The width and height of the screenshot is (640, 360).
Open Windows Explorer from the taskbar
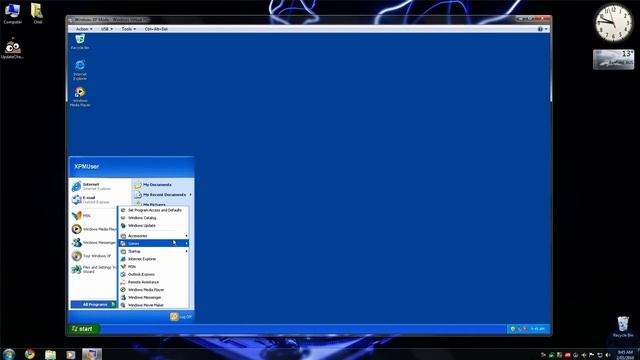50,354
